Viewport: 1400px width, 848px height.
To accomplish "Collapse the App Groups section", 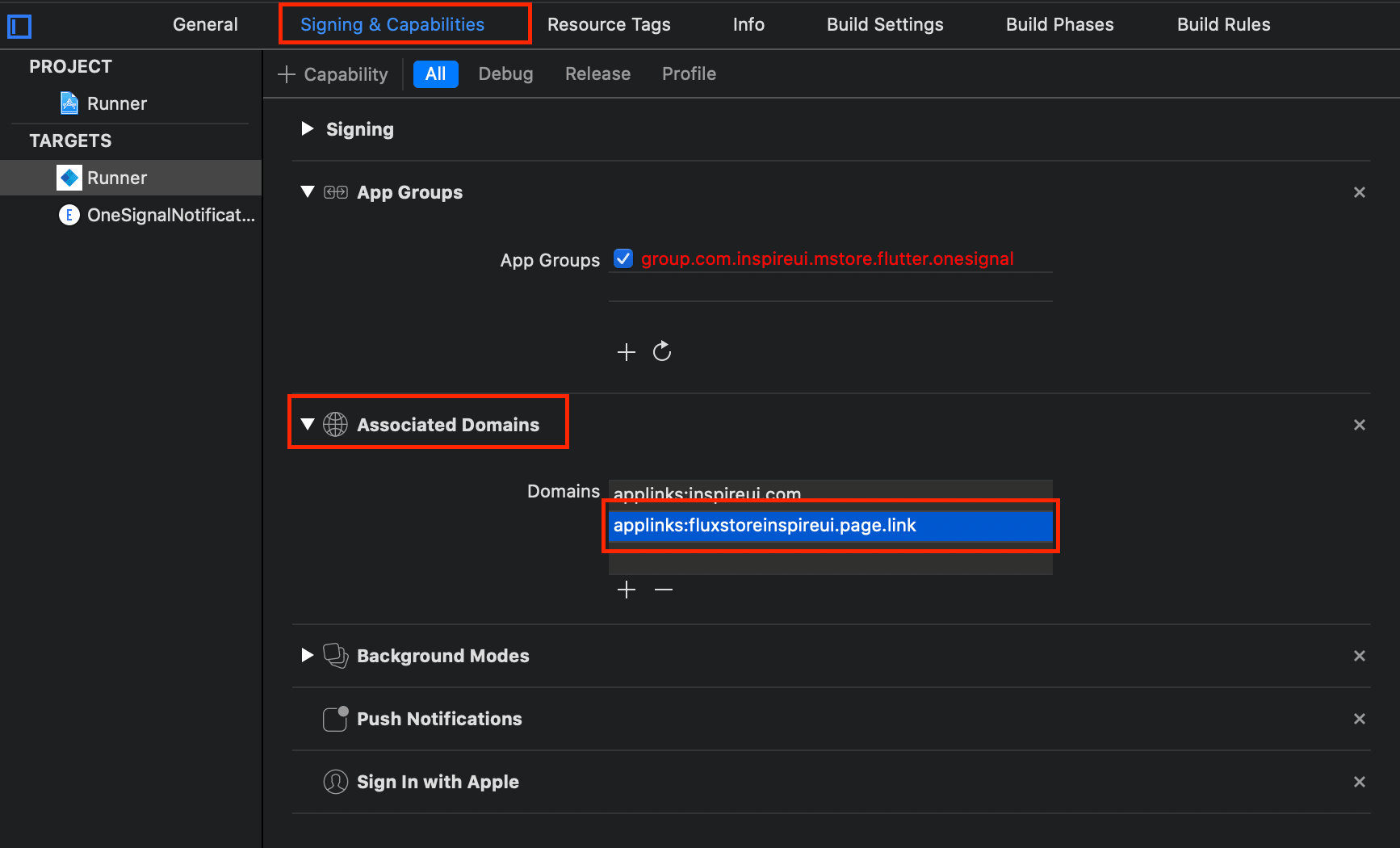I will [x=307, y=191].
